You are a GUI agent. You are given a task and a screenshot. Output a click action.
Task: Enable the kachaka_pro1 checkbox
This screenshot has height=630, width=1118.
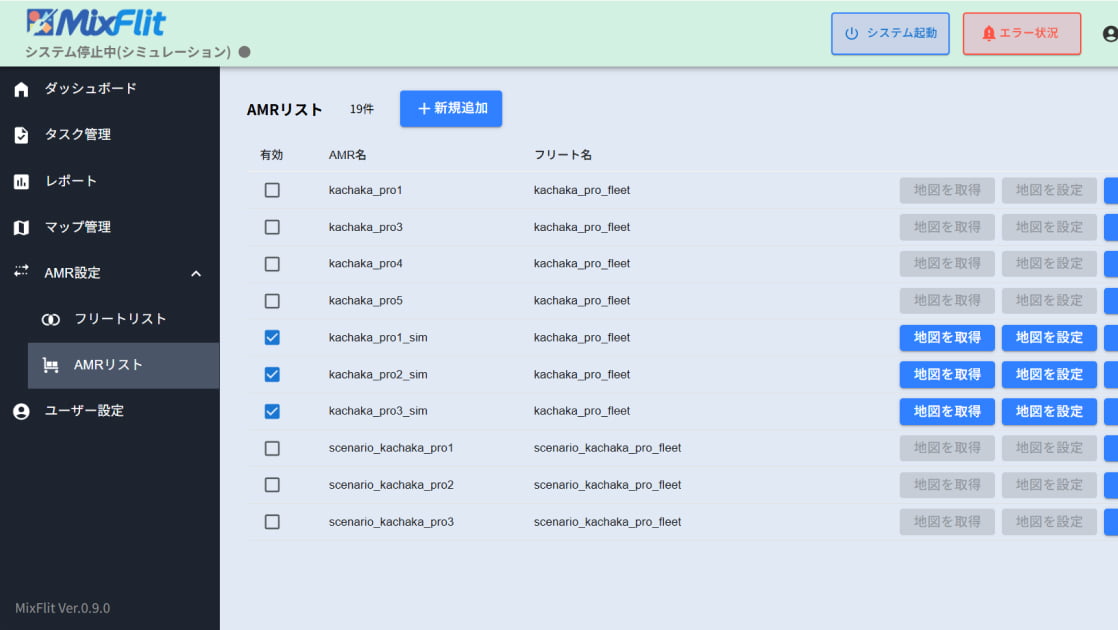click(x=272, y=190)
